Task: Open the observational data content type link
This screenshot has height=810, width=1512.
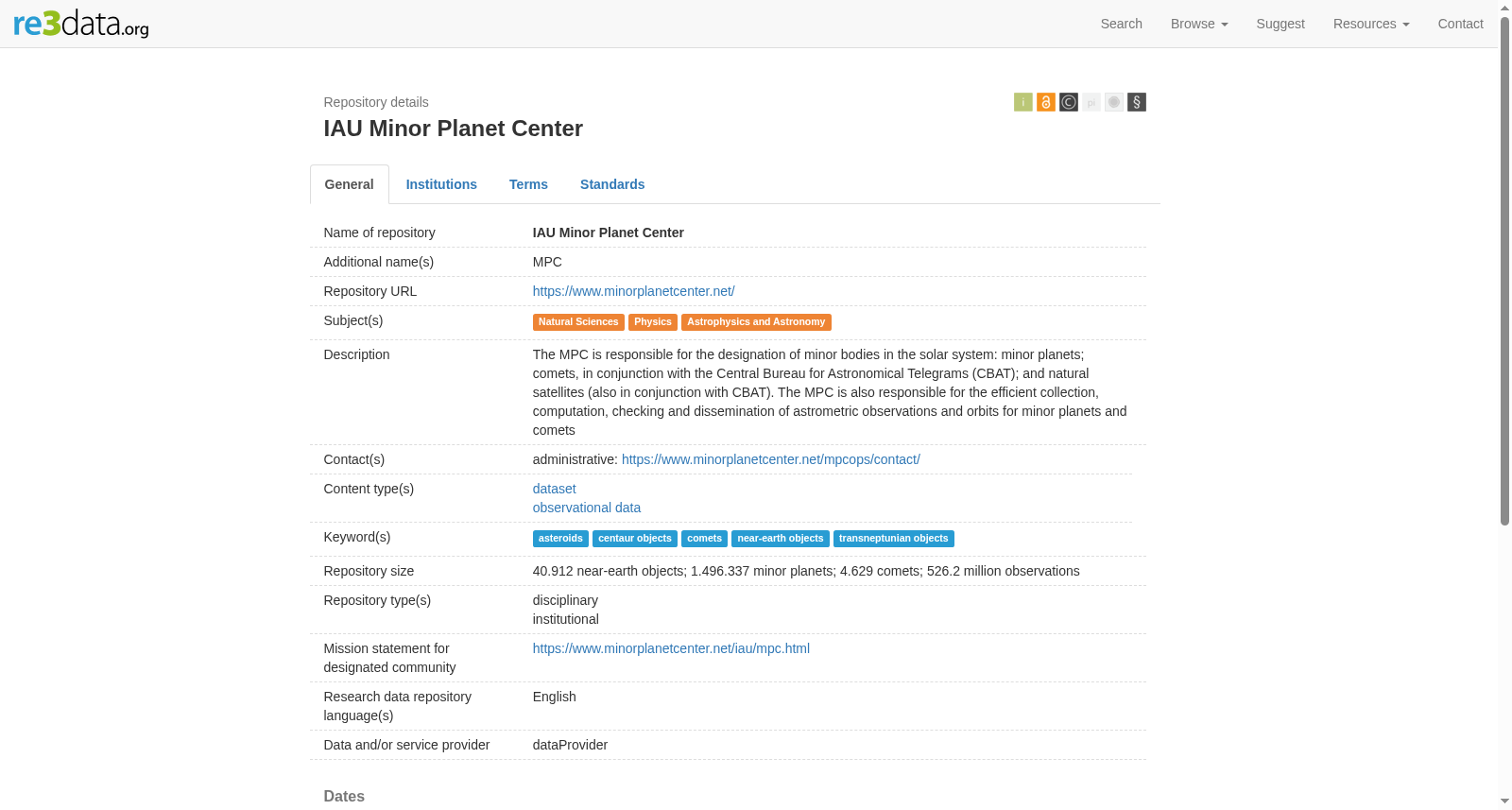Action: tap(587, 508)
